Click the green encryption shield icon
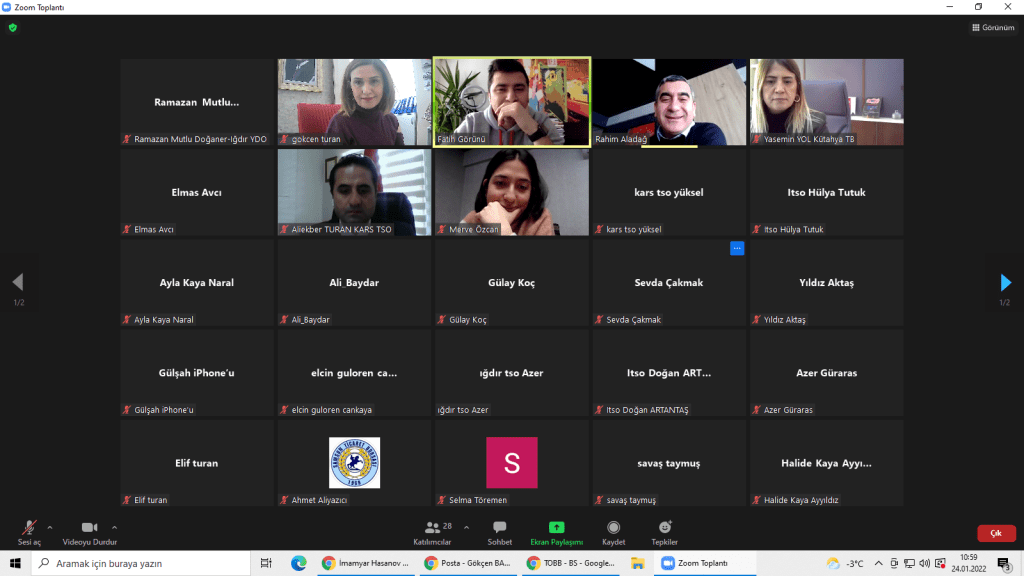 (12, 28)
